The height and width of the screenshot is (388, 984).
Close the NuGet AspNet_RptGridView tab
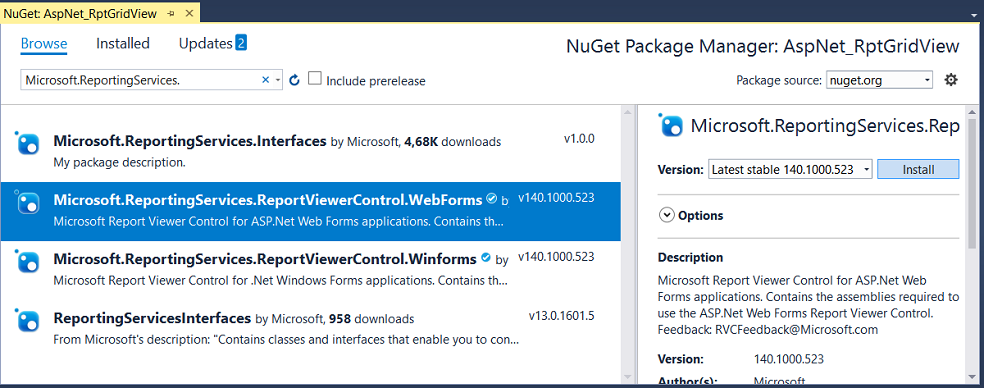tap(188, 13)
